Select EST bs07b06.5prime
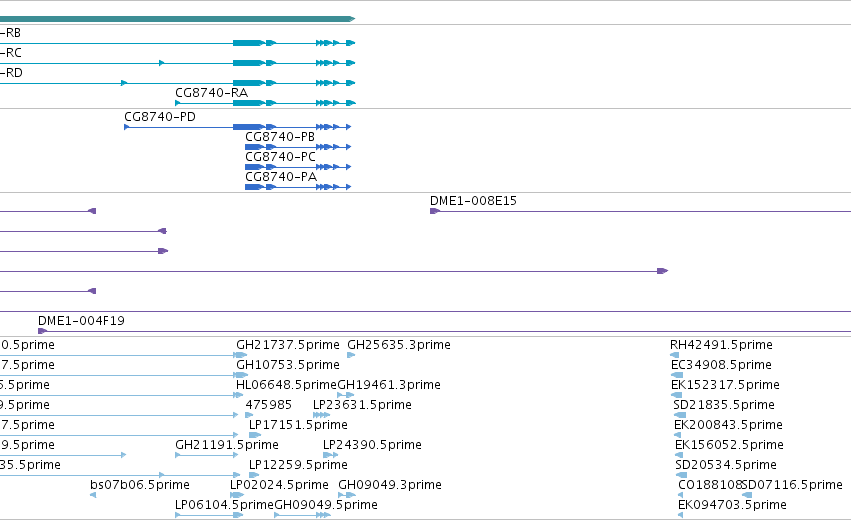 click(140, 485)
